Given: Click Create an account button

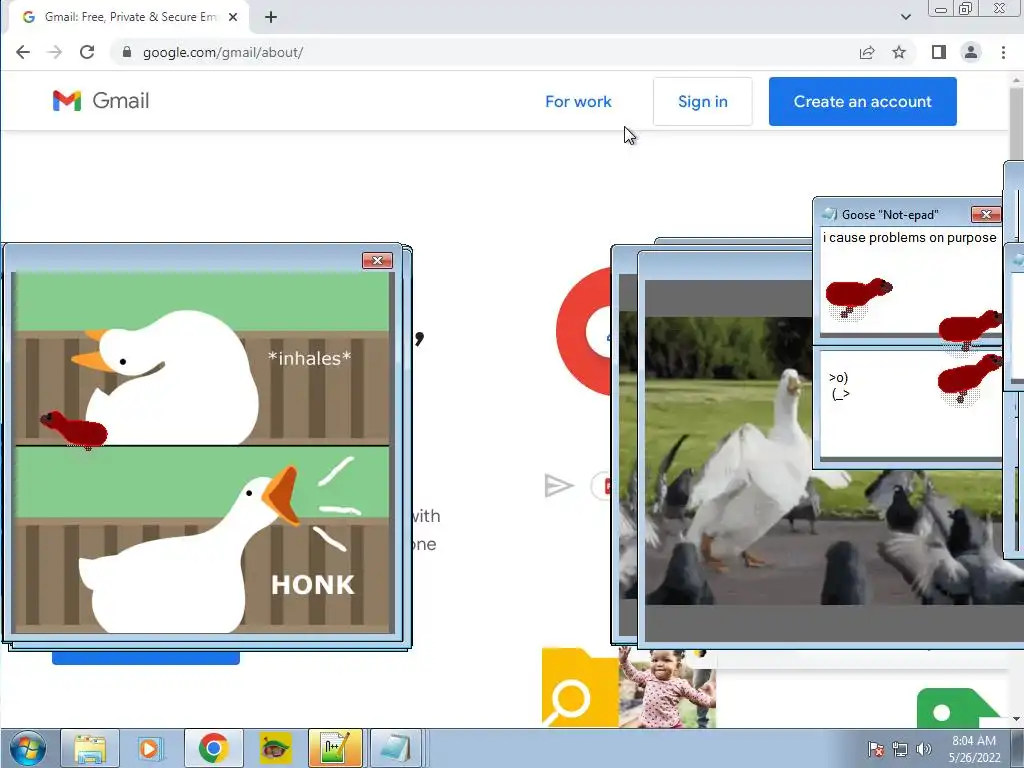Looking at the screenshot, I should click(x=863, y=101).
